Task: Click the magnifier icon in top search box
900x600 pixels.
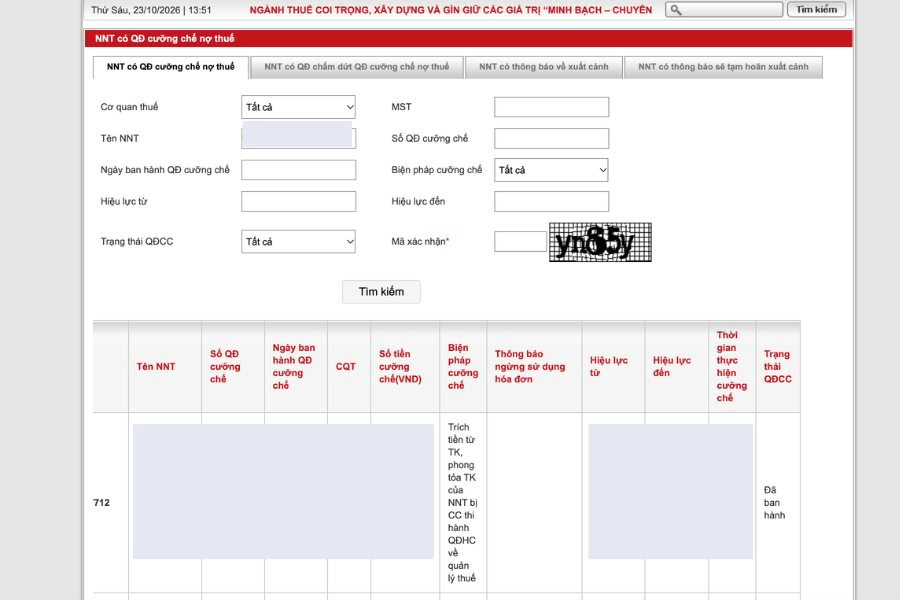Action: [676, 10]
